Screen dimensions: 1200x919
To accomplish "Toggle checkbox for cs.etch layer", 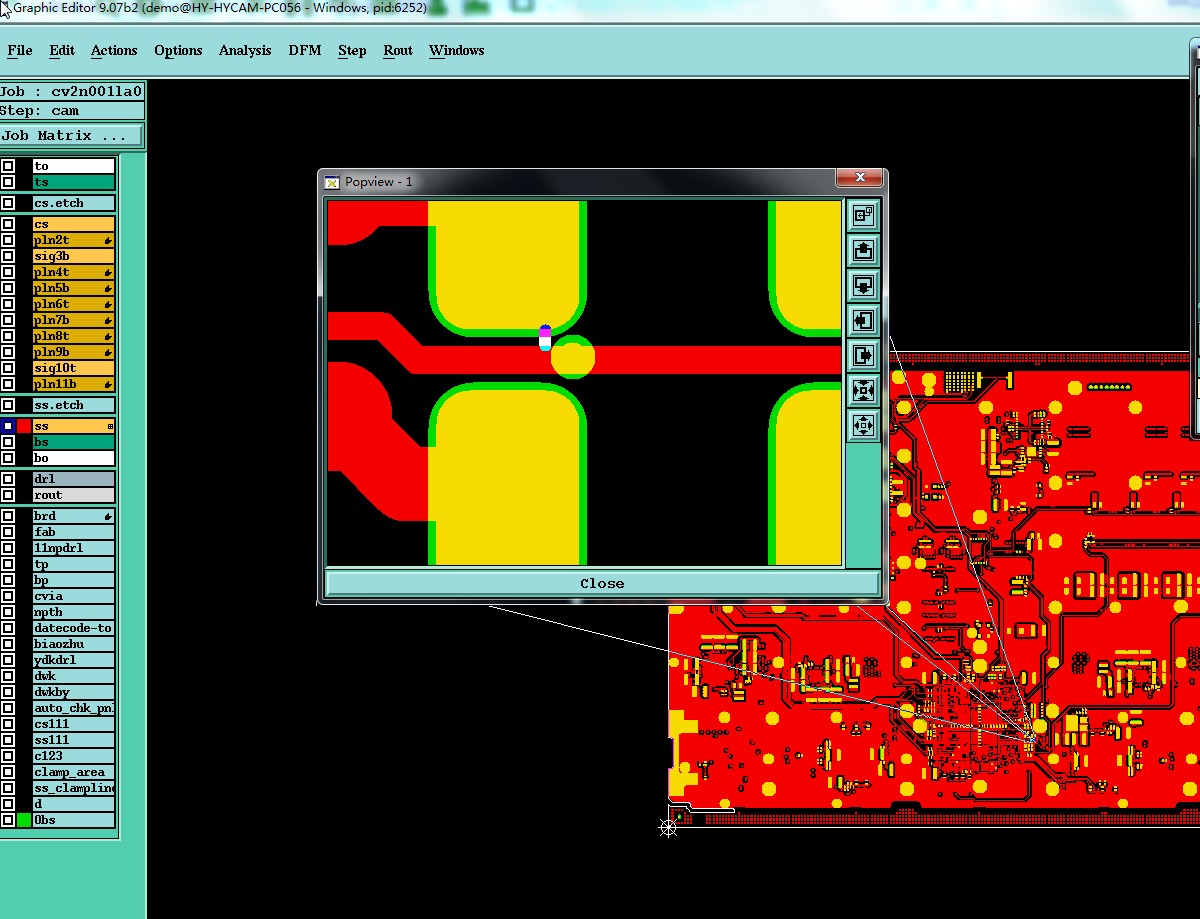I will [x=8, y=203].
